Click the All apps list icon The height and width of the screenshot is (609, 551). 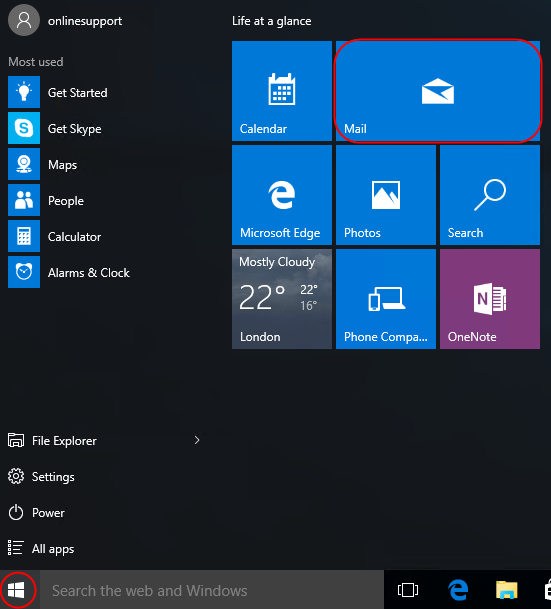[16, 548]
